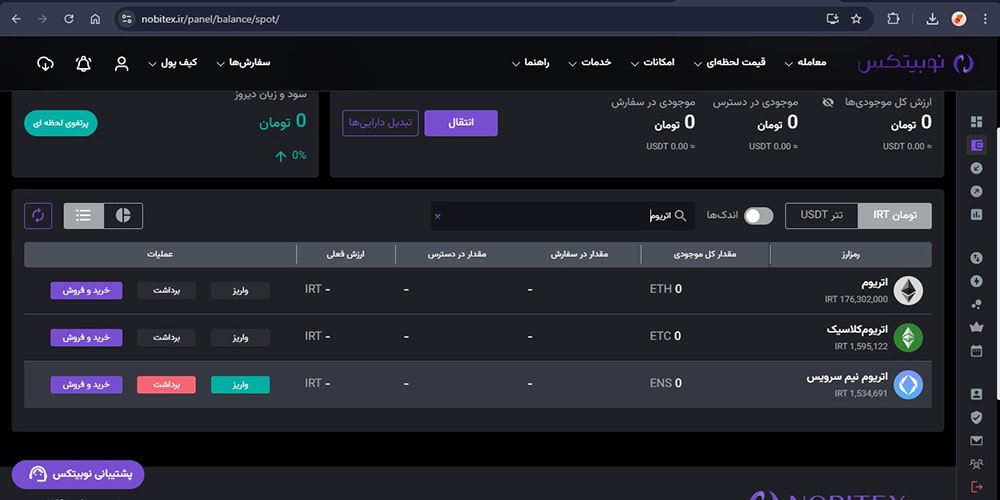The height and width of the screenshot is (500, 1000).
Task: Switch to pie chart view
Action: point(123,215)
